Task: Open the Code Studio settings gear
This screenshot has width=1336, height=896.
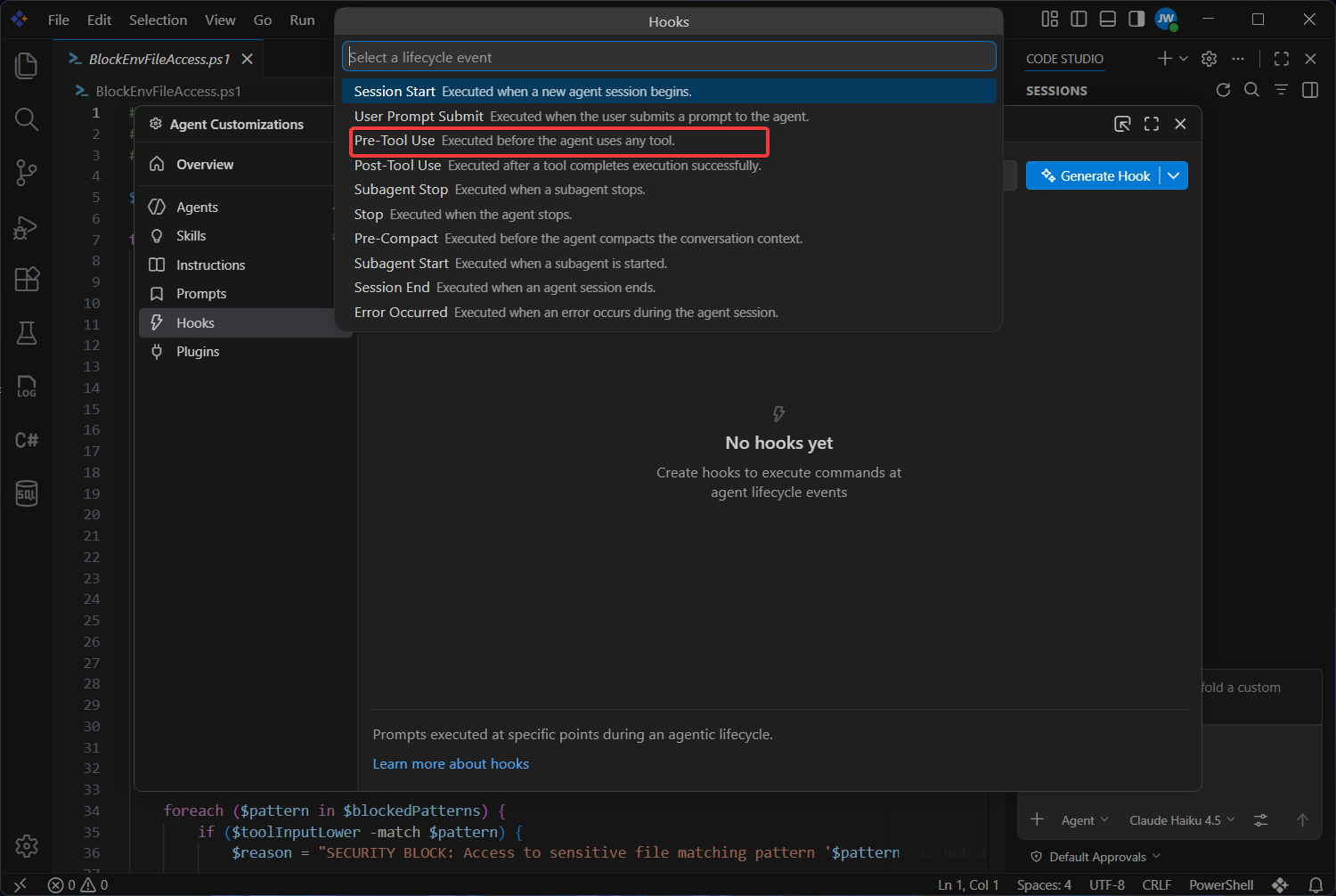Action: tap(1209, 59)
